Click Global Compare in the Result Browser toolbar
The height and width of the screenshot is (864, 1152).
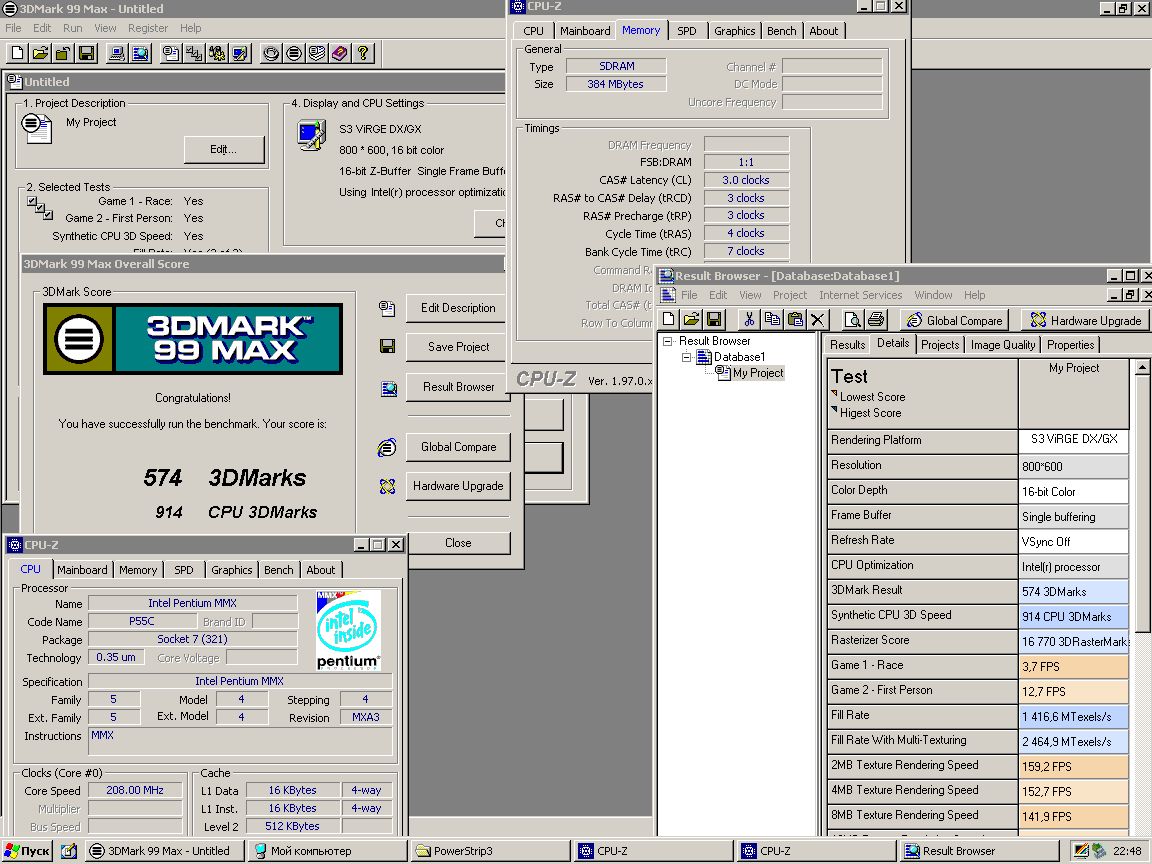pos(955,320)
